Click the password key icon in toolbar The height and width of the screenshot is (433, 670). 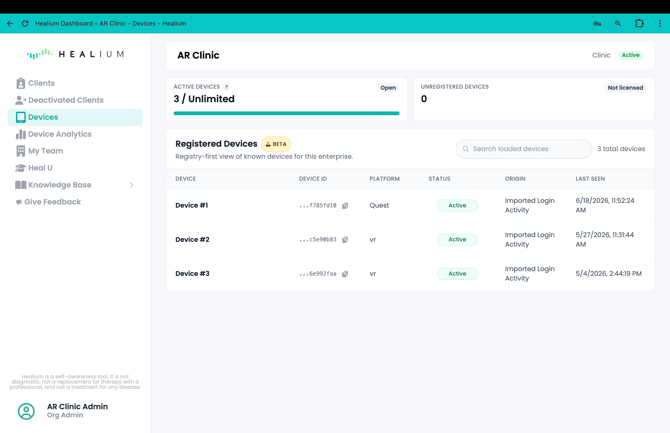[597, 24]
